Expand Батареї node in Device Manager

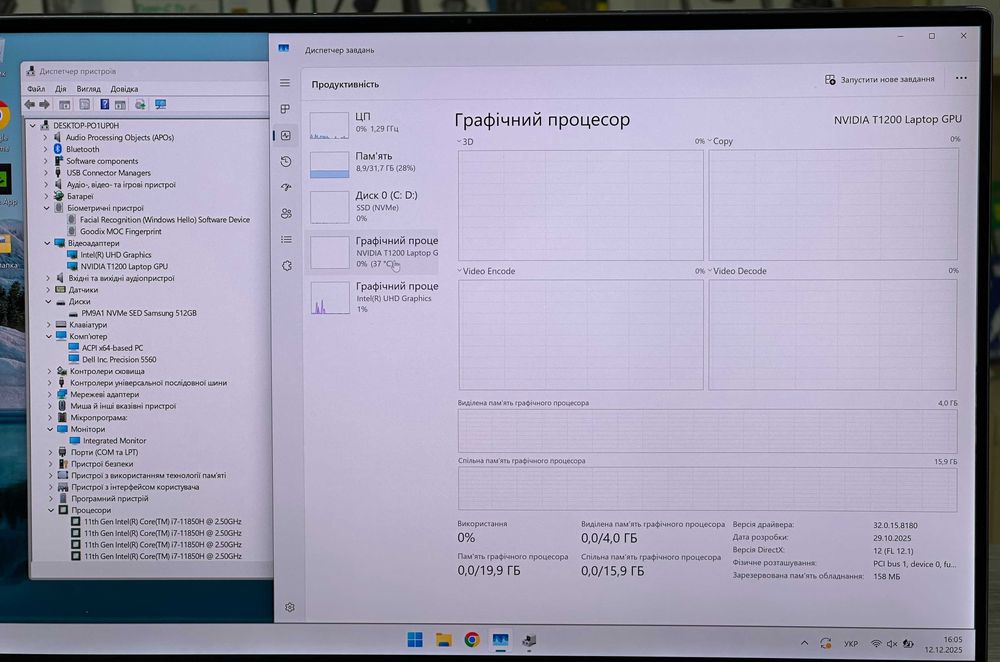pyautogui.click(x=46, y=196)
